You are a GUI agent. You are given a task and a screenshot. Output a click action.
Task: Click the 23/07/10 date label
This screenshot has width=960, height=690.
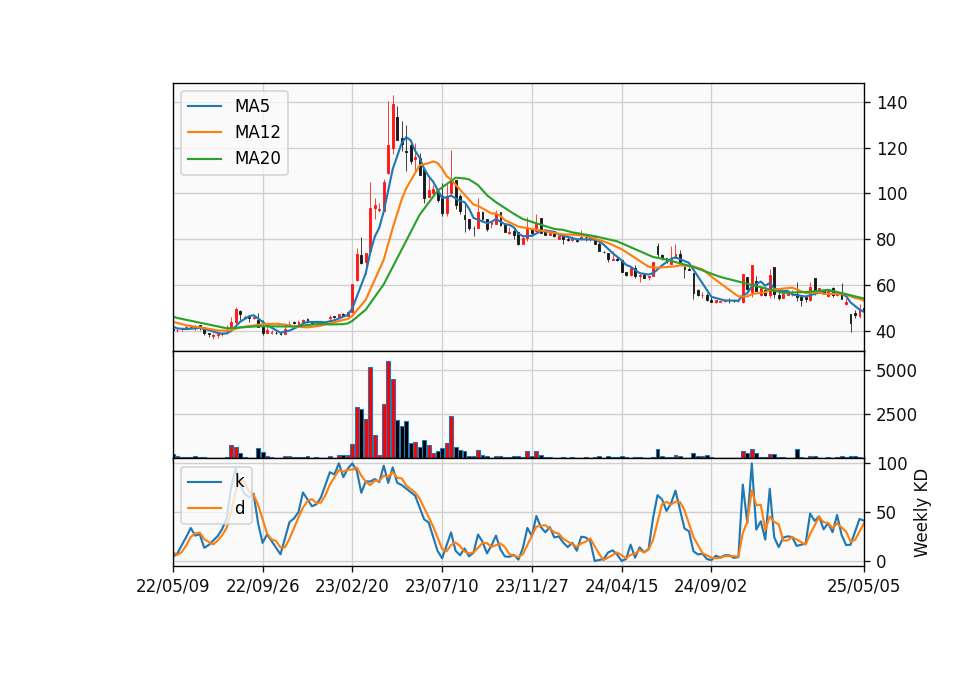(441, 586)
